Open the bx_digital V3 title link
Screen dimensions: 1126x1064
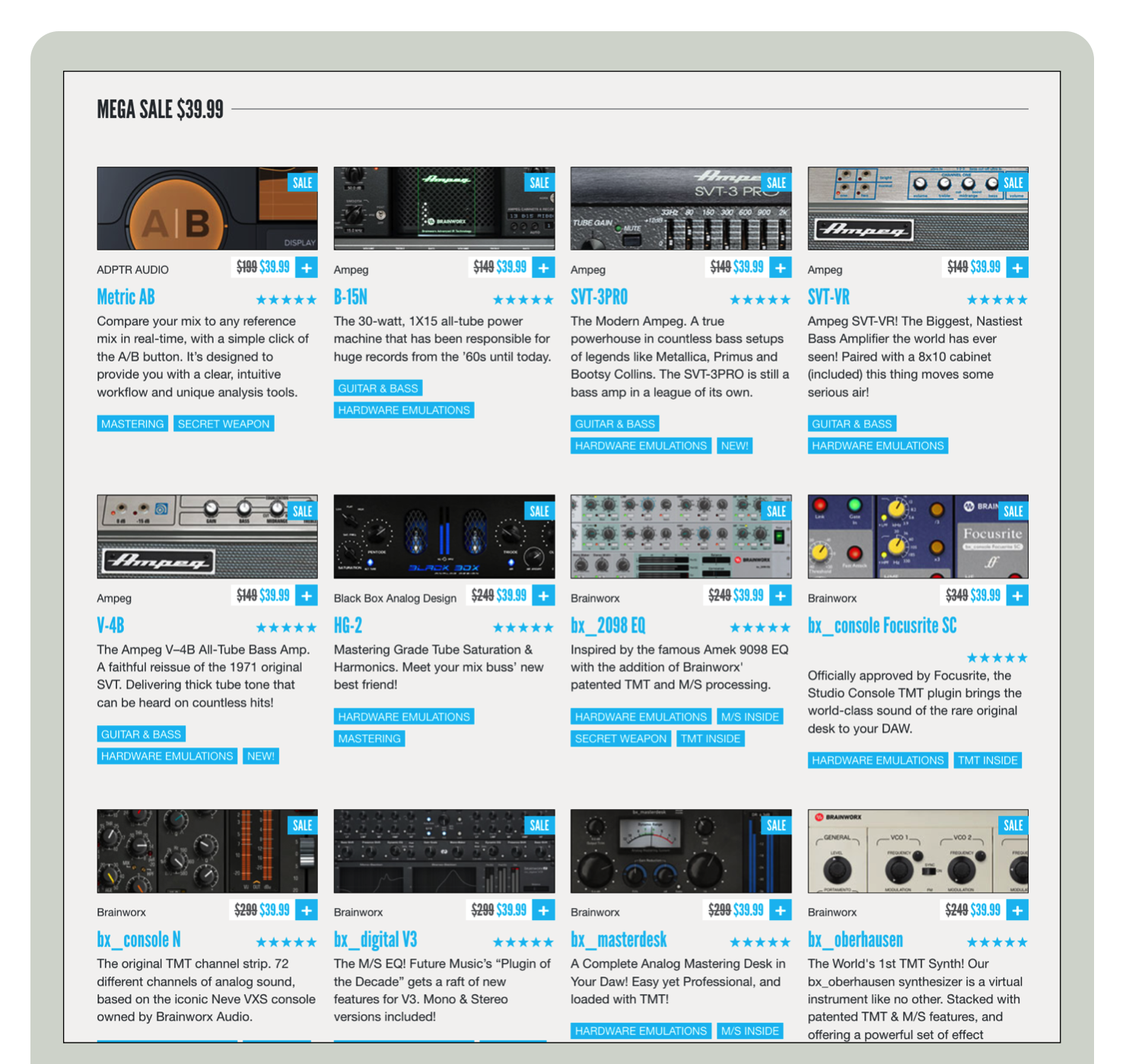click(376, 940)
